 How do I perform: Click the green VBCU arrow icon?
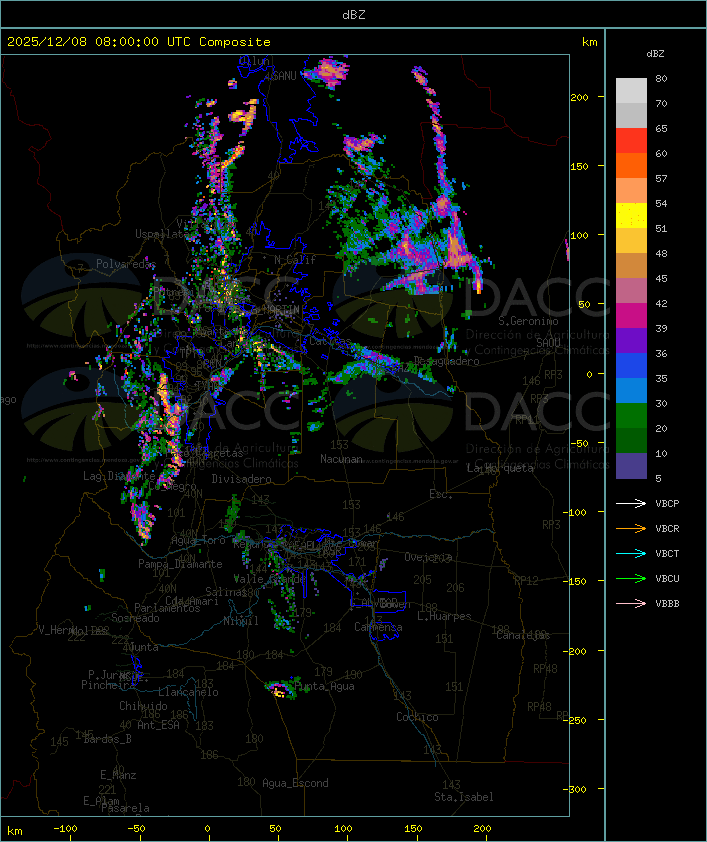click(x=631, y=578)
